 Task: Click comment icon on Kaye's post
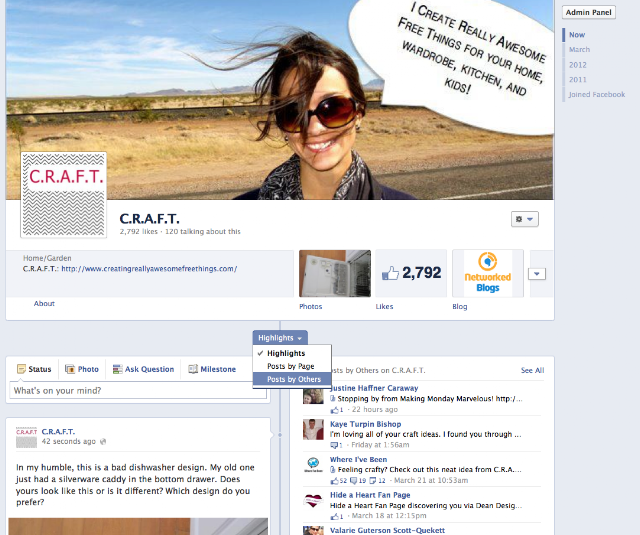pos(334,445)
